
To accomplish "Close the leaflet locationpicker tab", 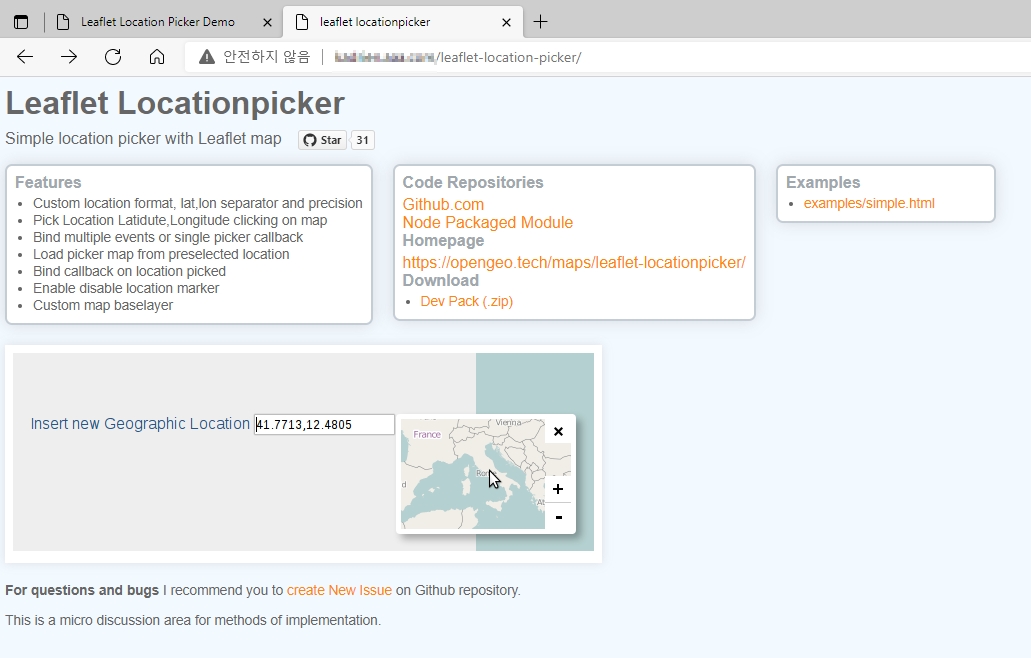I will click(506, 22).
